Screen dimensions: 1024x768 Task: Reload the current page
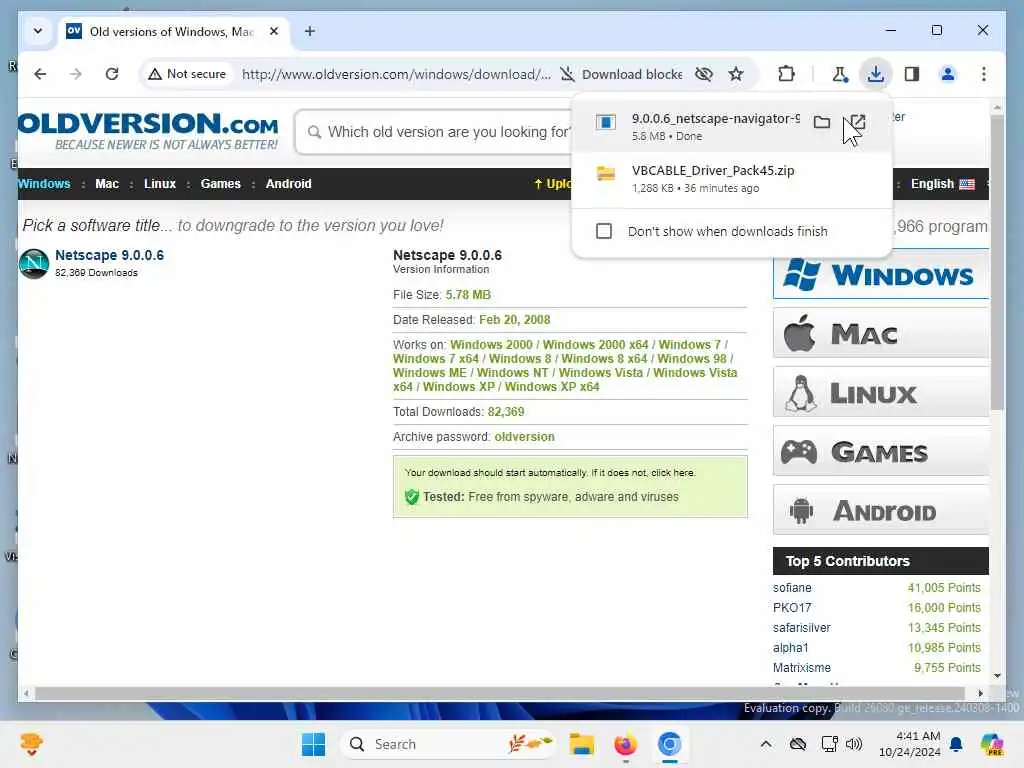point(112,74)
